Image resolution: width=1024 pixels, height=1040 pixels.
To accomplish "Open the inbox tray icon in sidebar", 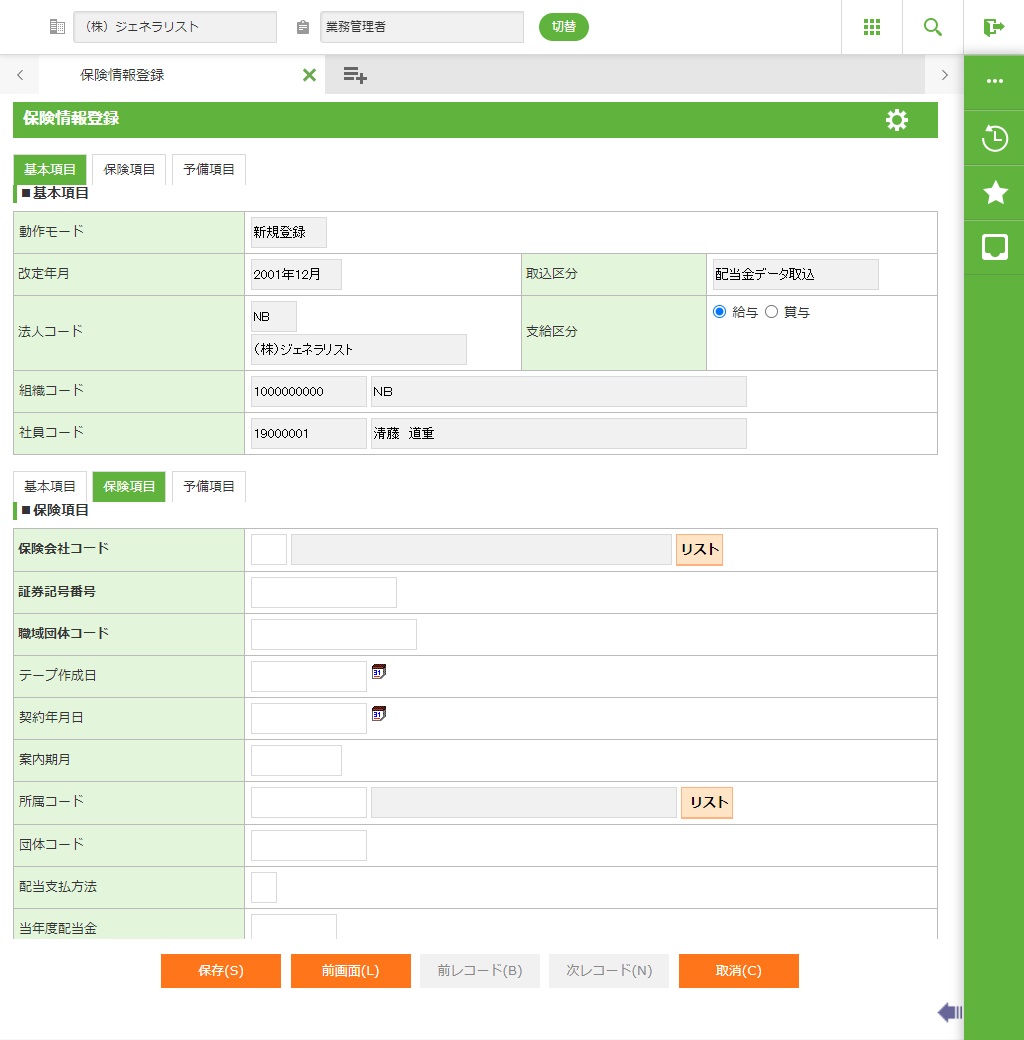I will [994, 247].
